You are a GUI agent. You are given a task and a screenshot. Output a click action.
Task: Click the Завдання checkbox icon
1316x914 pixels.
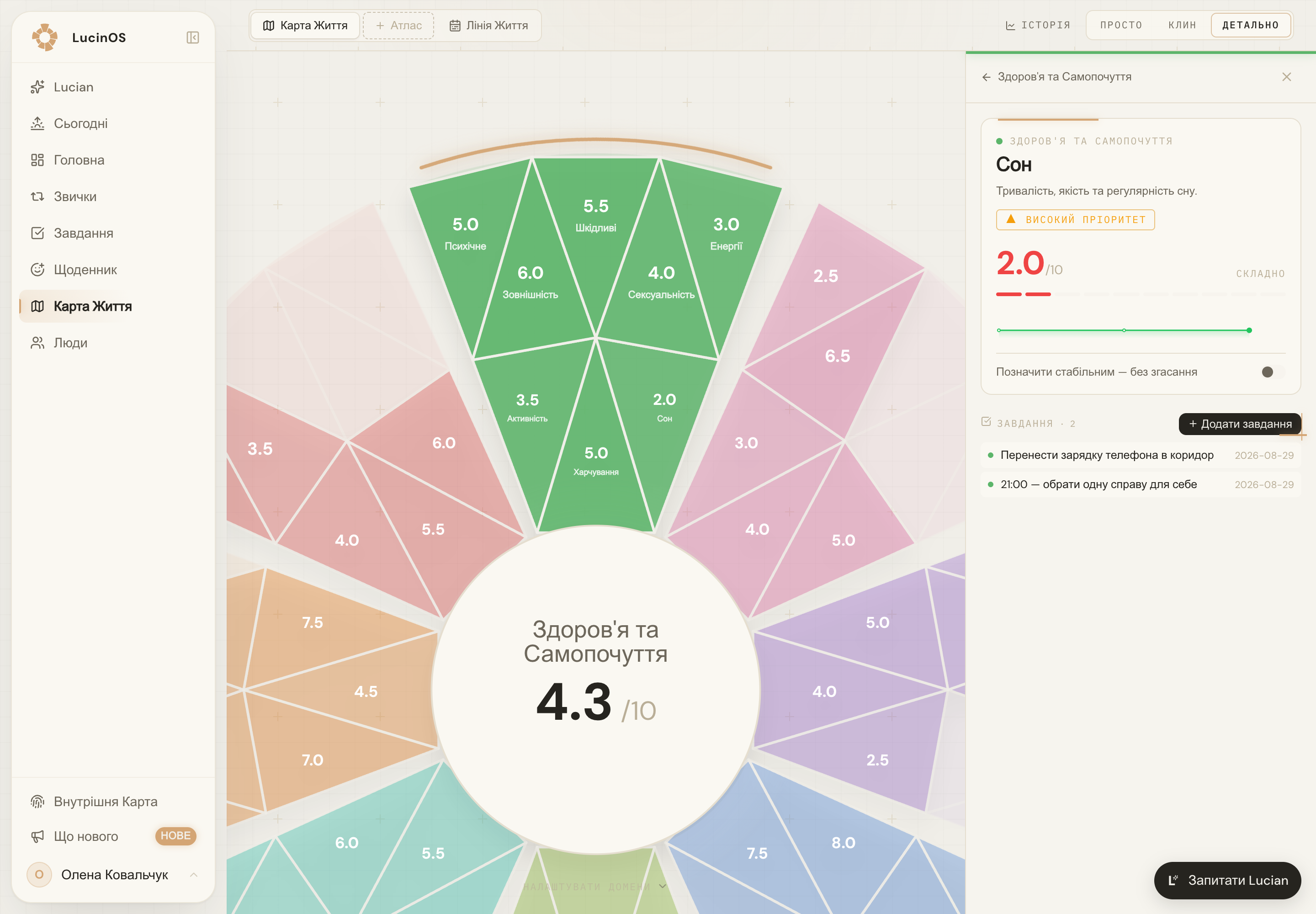37,233
